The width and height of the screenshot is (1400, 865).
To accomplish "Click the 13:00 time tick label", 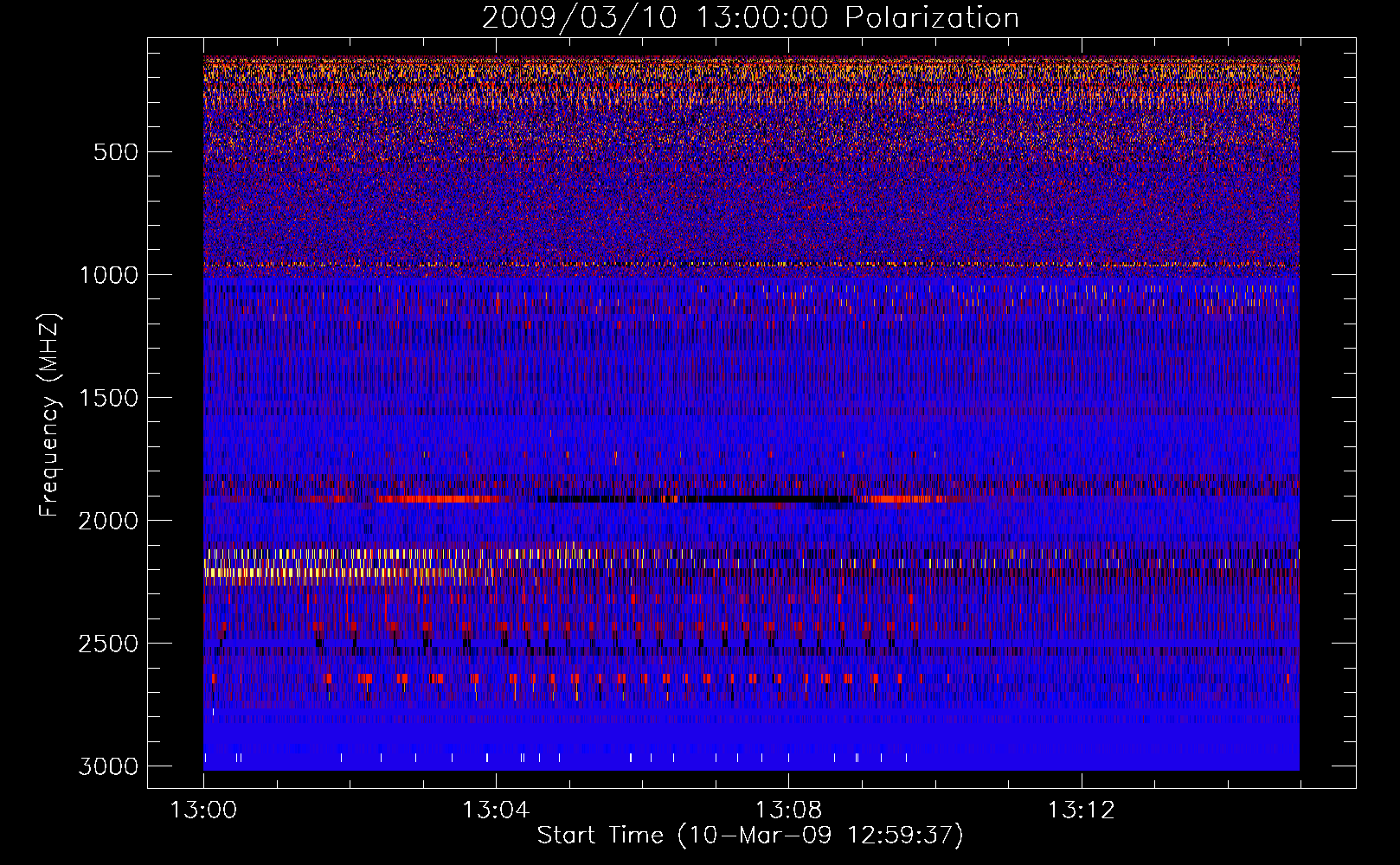I will 203,811.
